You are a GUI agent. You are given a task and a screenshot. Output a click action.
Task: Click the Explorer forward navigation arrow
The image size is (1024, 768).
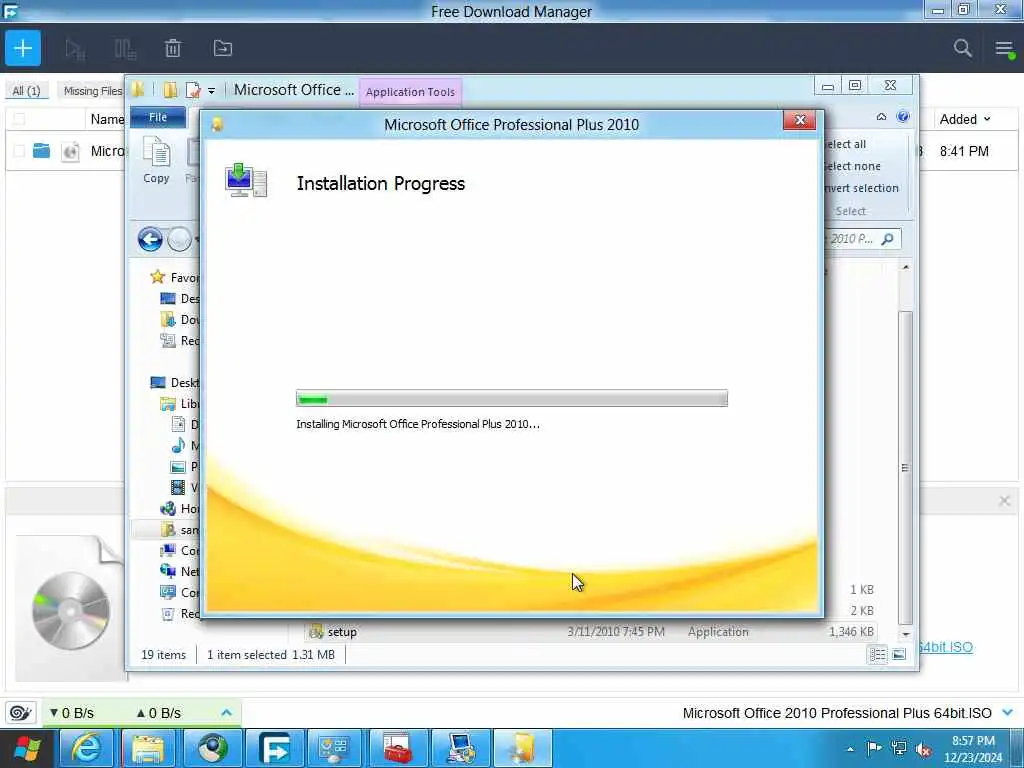(180, 240)
